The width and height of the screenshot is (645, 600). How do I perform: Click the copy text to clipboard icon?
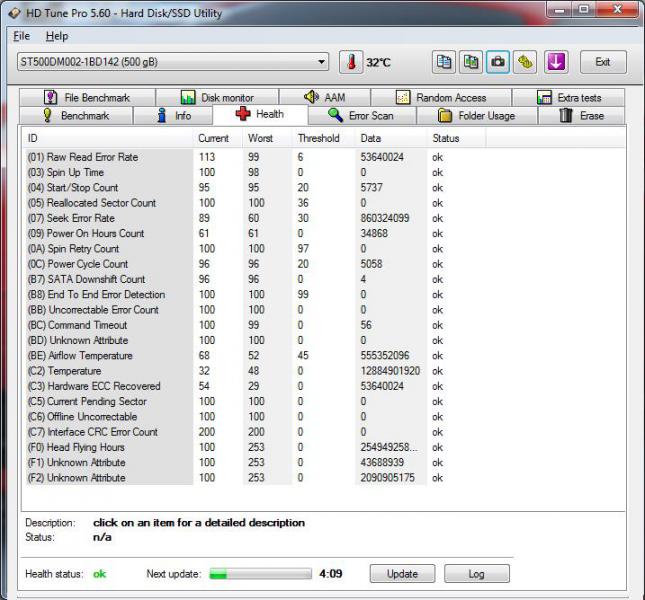point(444,62)
